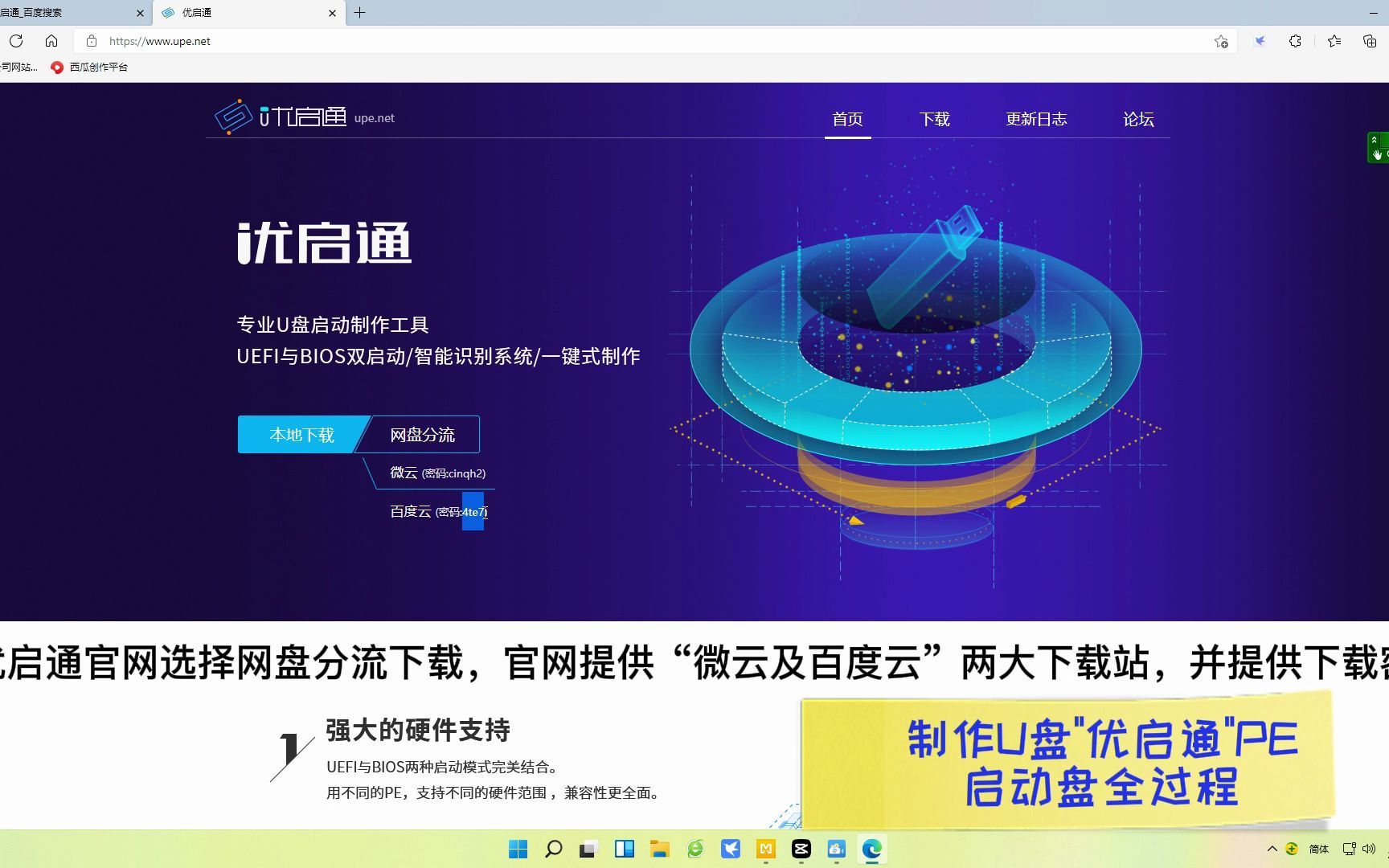Image resolution: width=1389 pixels, height=868 pixels.
Task: Click the green floating side widget
Action: click(x=1378, y=147)
